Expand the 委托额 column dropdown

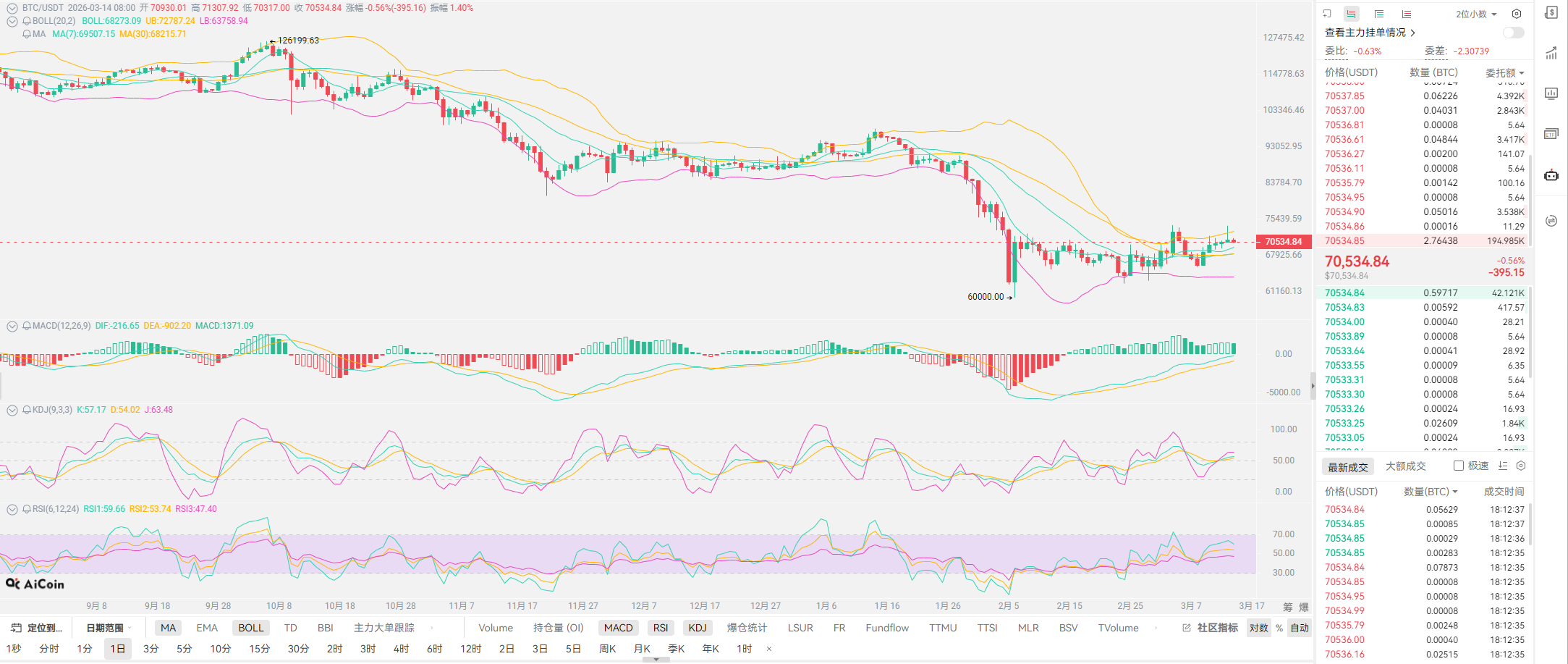coord(1505,72)
